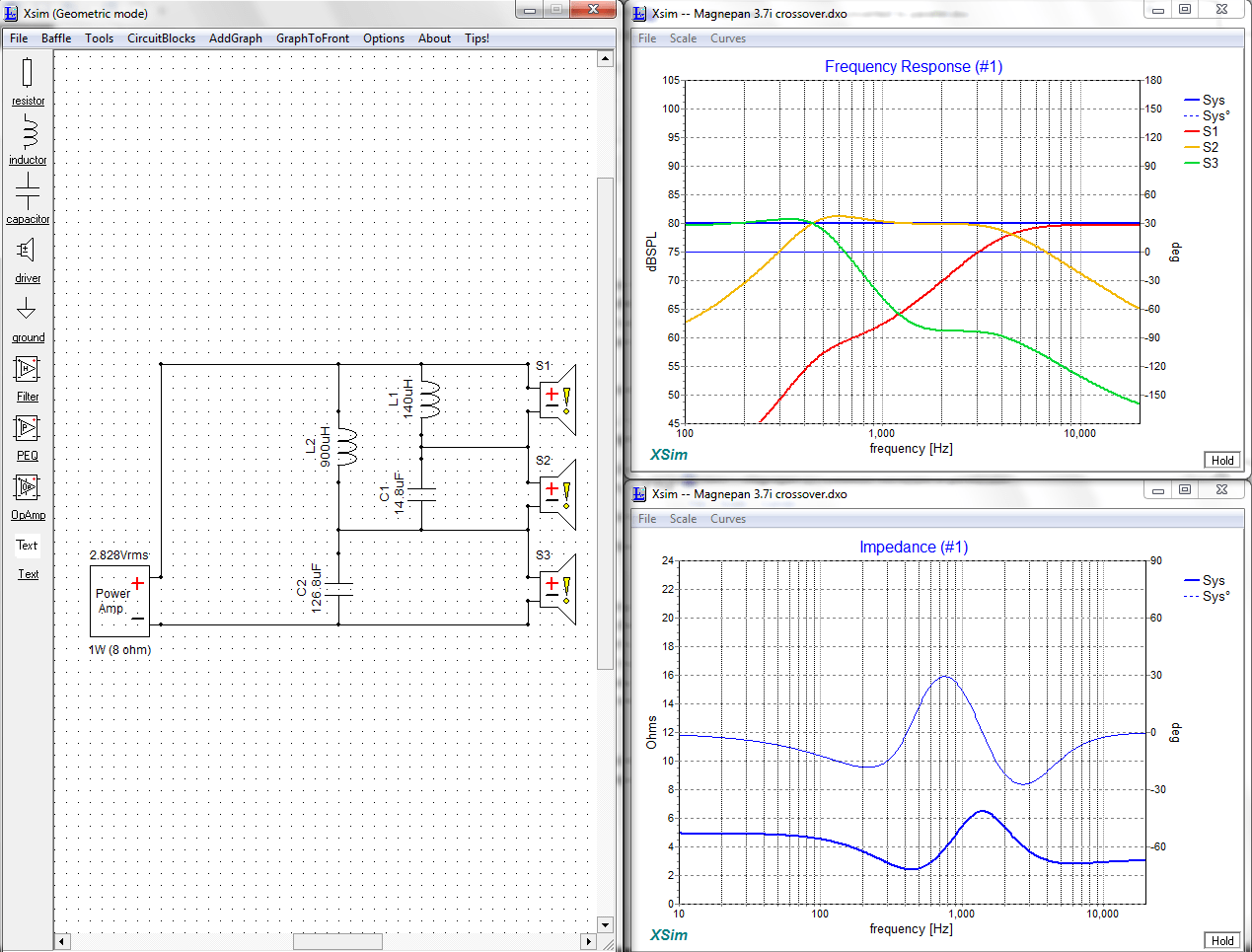The height and width of the screenshot is (952, 1252).
Task: Select inductor L1 140uH in the circuit
Action: click(430, 399)
